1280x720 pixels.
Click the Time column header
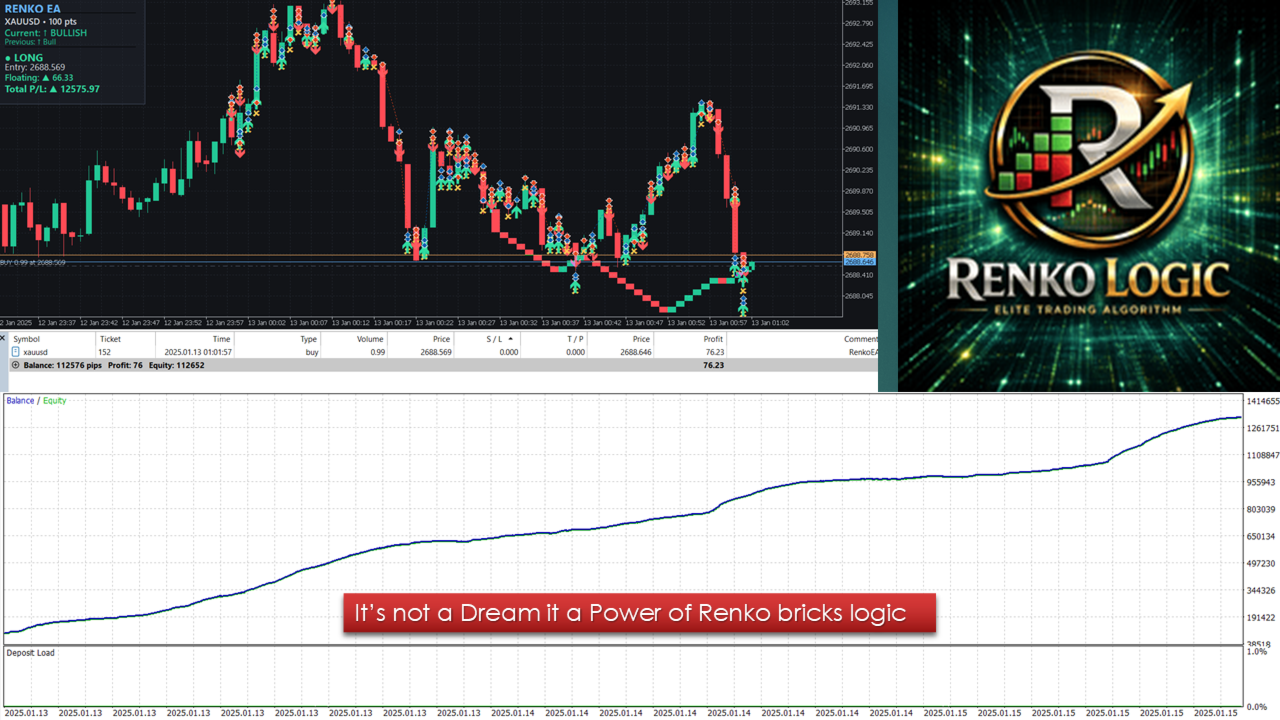pyautogui.click(x=221, y=339)
